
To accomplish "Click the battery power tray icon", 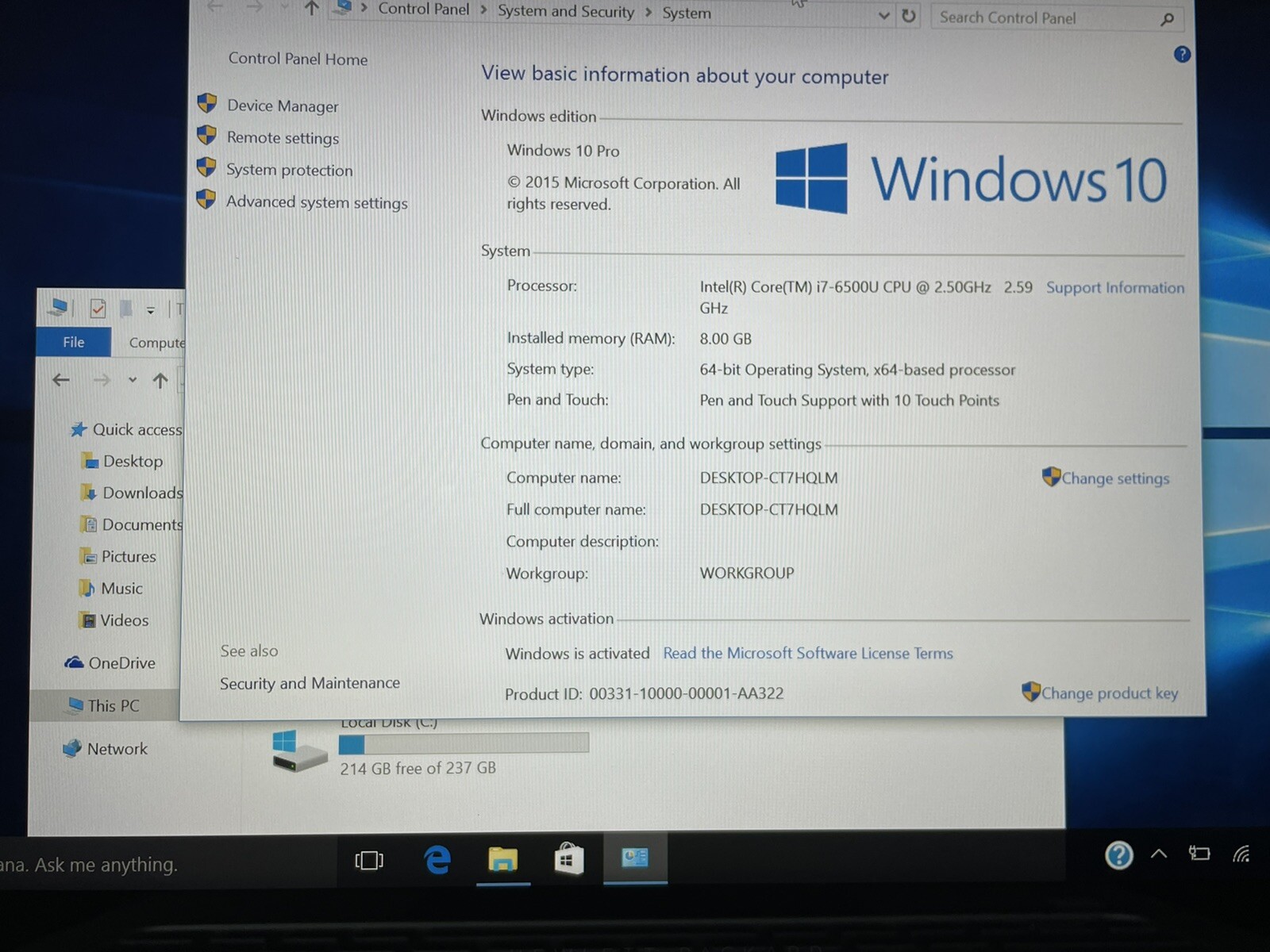I will pyautogui.click(x=1199, y=854).
